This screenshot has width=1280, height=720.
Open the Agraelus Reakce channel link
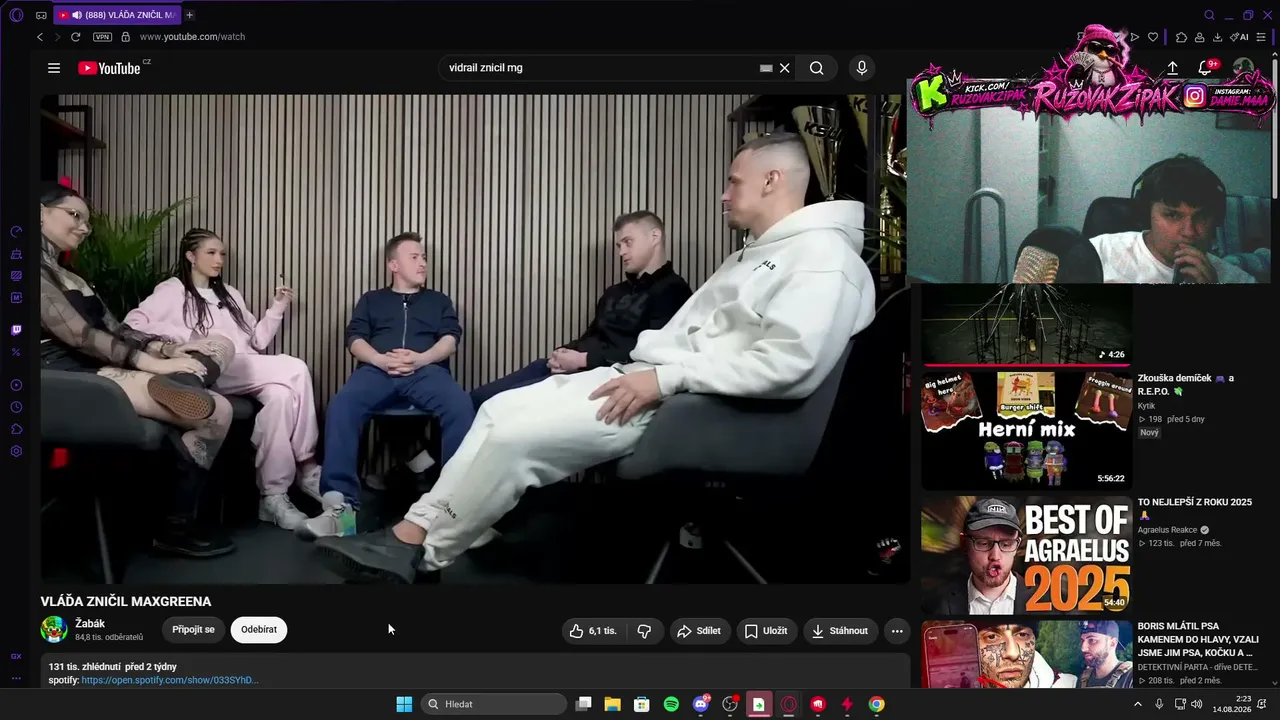1167,530
